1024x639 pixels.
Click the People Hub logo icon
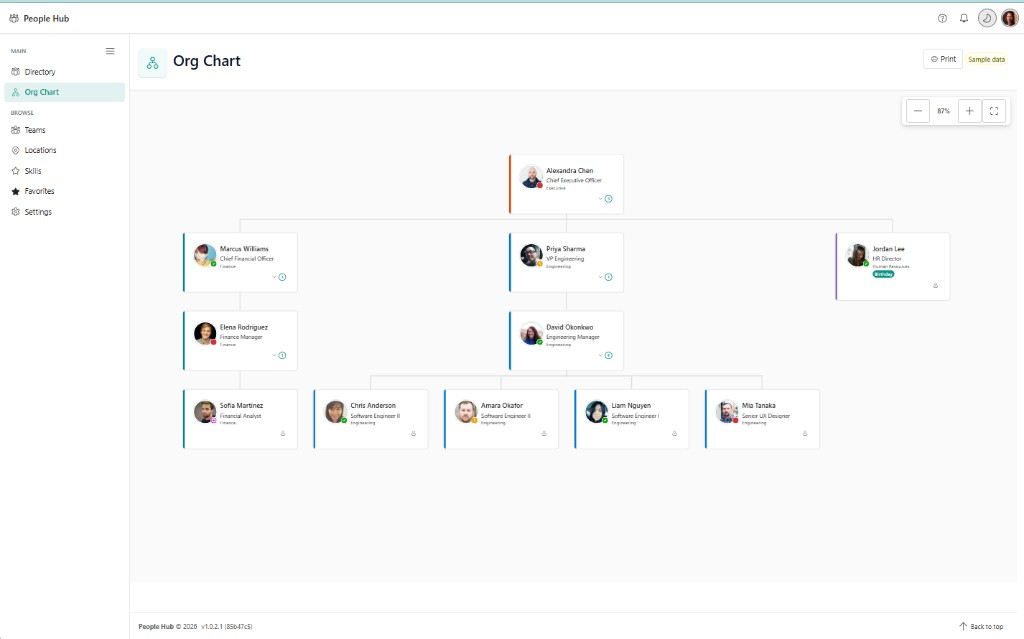coord(14,18)
